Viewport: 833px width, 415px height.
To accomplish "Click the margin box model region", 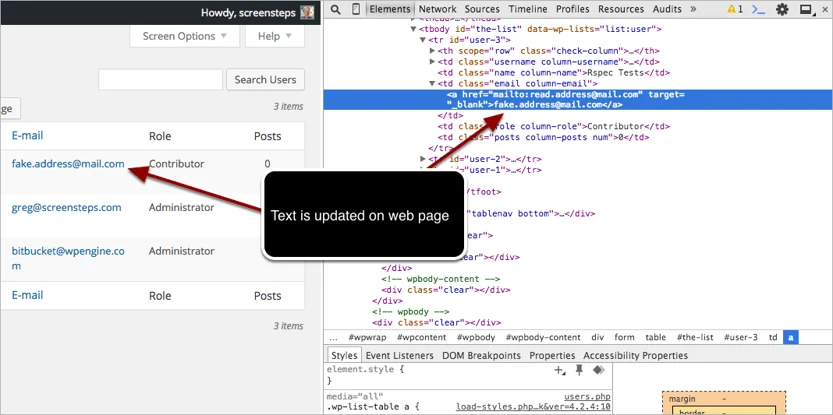I will tap(724, 399).
